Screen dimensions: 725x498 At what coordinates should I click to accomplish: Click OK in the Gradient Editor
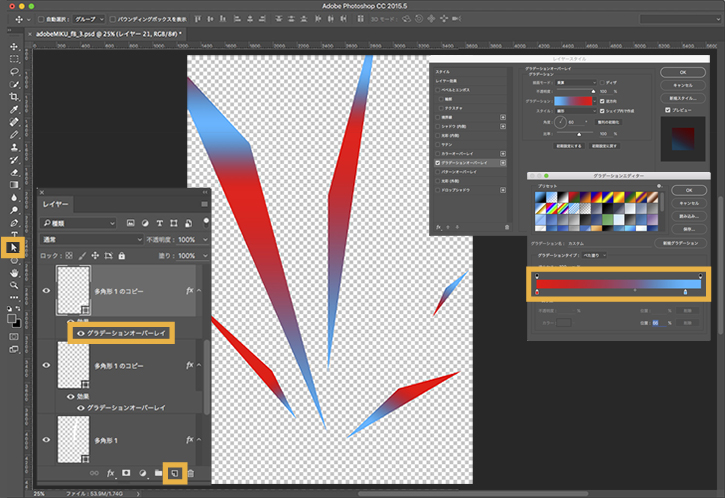689,190
